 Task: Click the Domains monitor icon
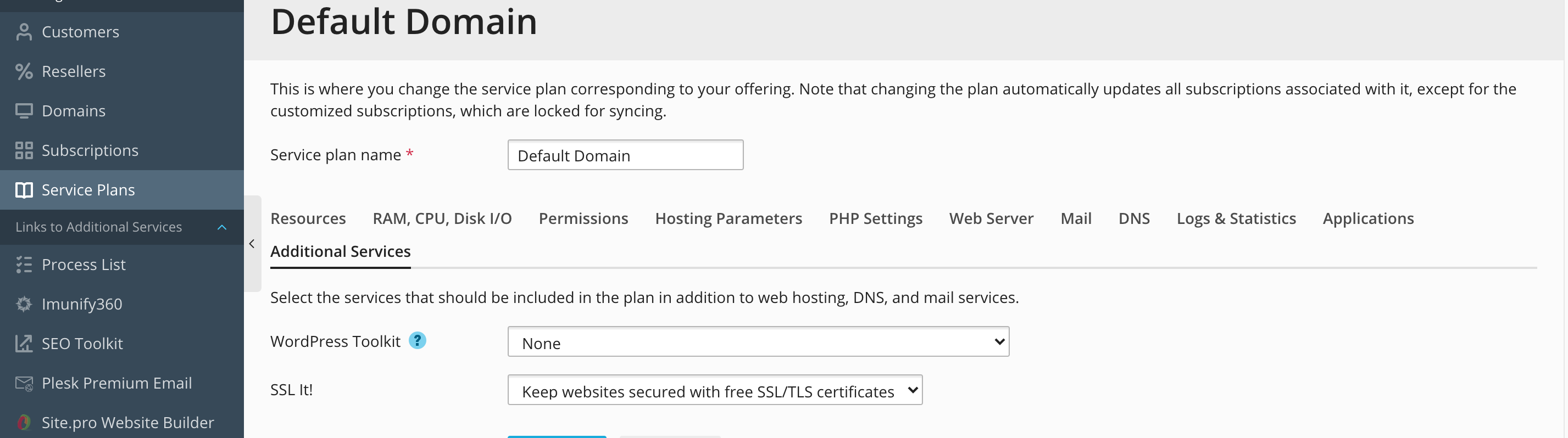(x=24, y=111)
